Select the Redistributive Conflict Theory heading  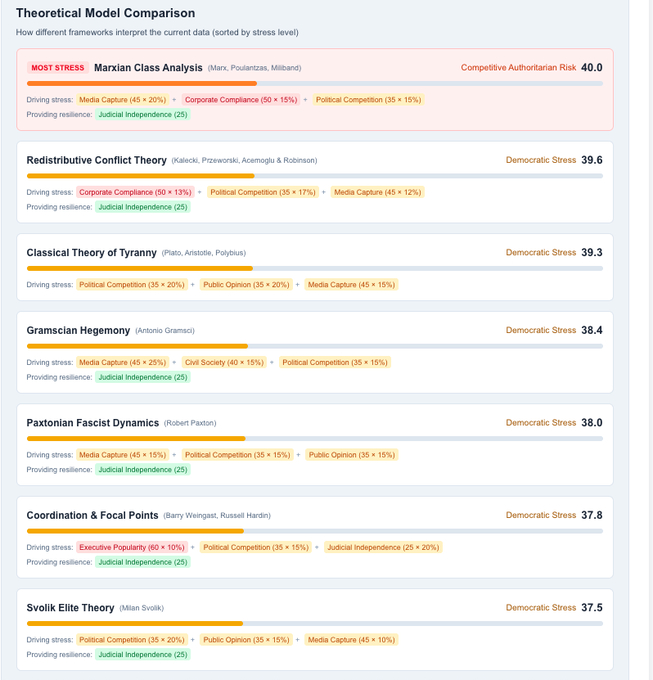(96, 160)
